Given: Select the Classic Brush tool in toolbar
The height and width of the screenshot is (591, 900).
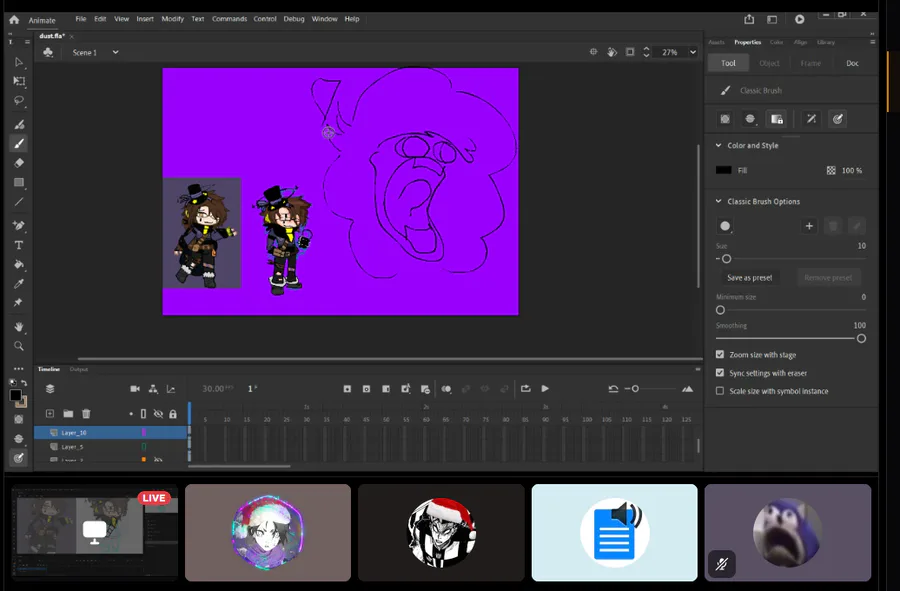Looking at the screenshot, I should (x=18, y=143).
